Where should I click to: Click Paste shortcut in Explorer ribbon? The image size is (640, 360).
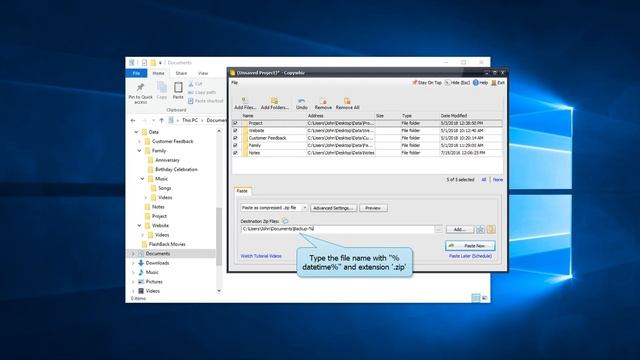tap(206, 101)
